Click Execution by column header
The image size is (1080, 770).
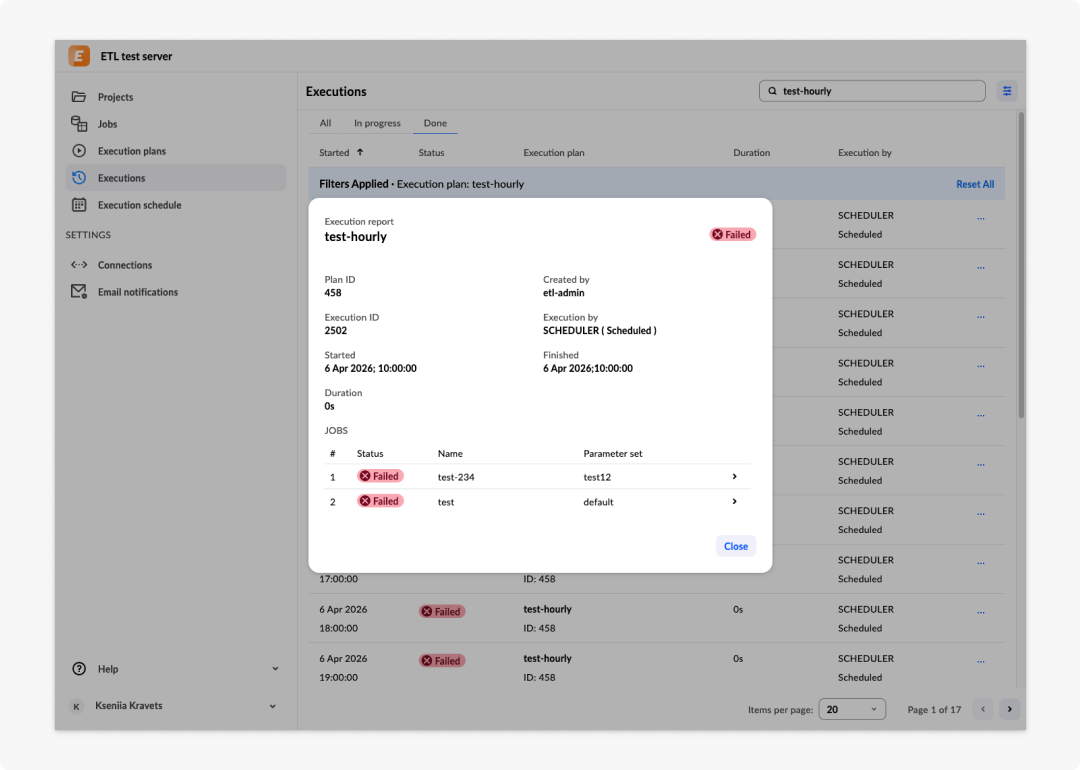(x=864, y=153)
